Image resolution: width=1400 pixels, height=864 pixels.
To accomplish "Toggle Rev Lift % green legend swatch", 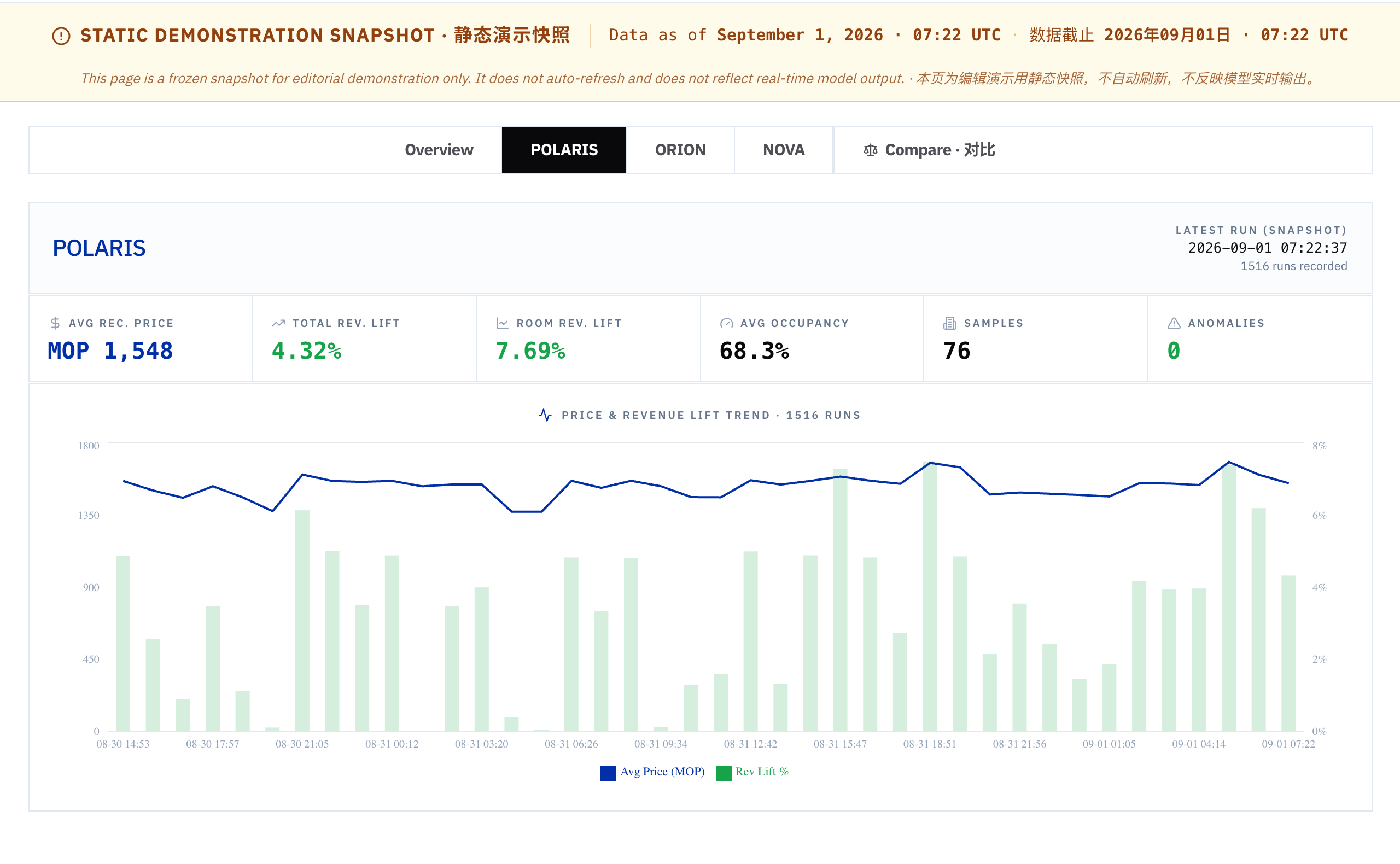I will 724,773.
